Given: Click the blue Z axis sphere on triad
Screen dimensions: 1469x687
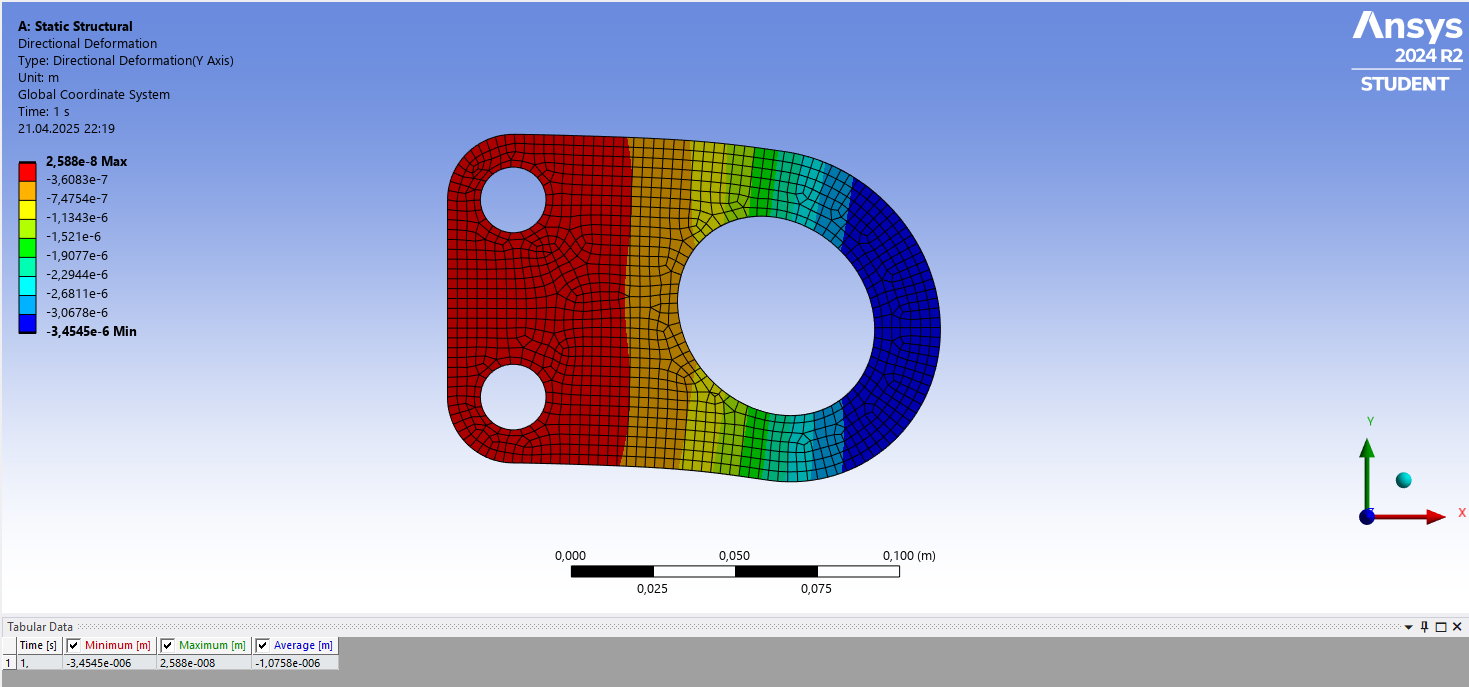Looking at the screenshot, I should [x=1367, y=516].
